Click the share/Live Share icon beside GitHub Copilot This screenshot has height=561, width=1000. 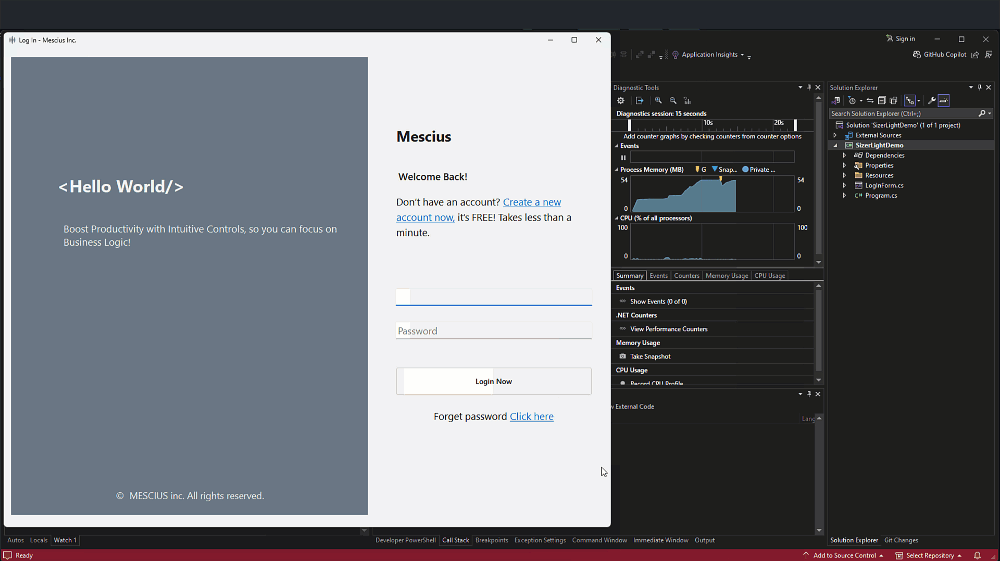point(975,55)
